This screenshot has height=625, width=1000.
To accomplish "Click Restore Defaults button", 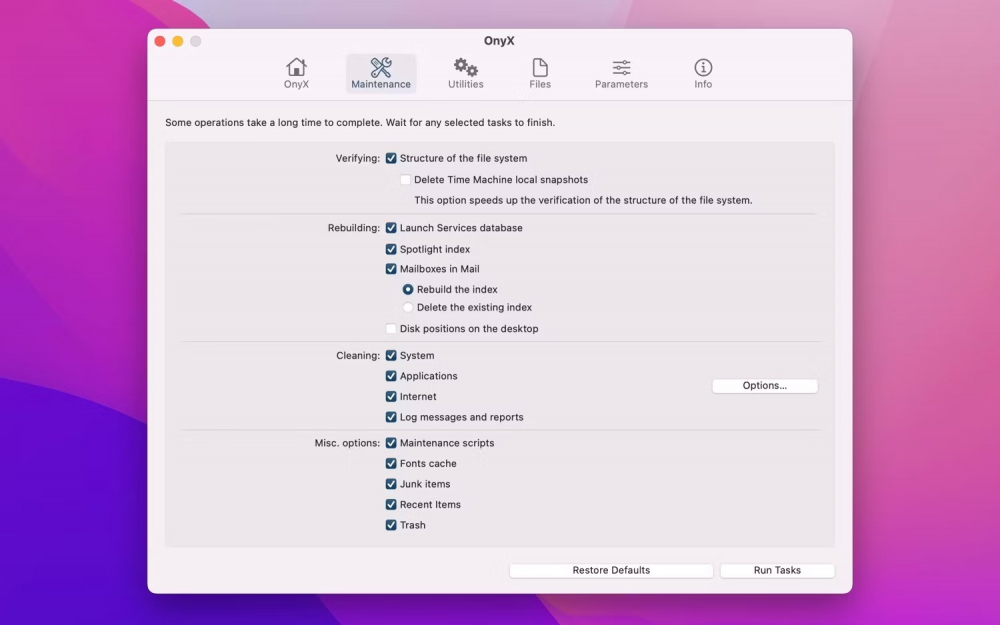I will [x=611, y=570].
